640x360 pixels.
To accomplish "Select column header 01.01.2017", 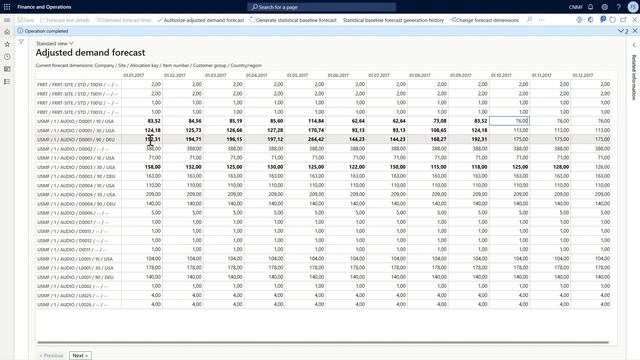I will point(134,75).
